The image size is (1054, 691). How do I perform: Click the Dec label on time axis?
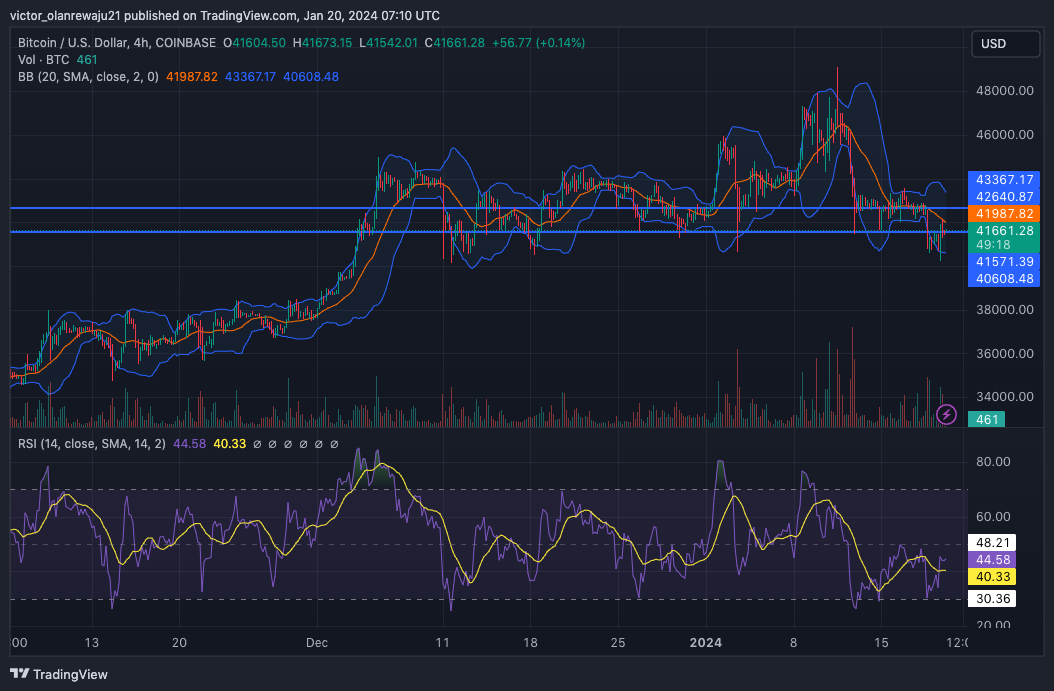click(x=317, y=643)
